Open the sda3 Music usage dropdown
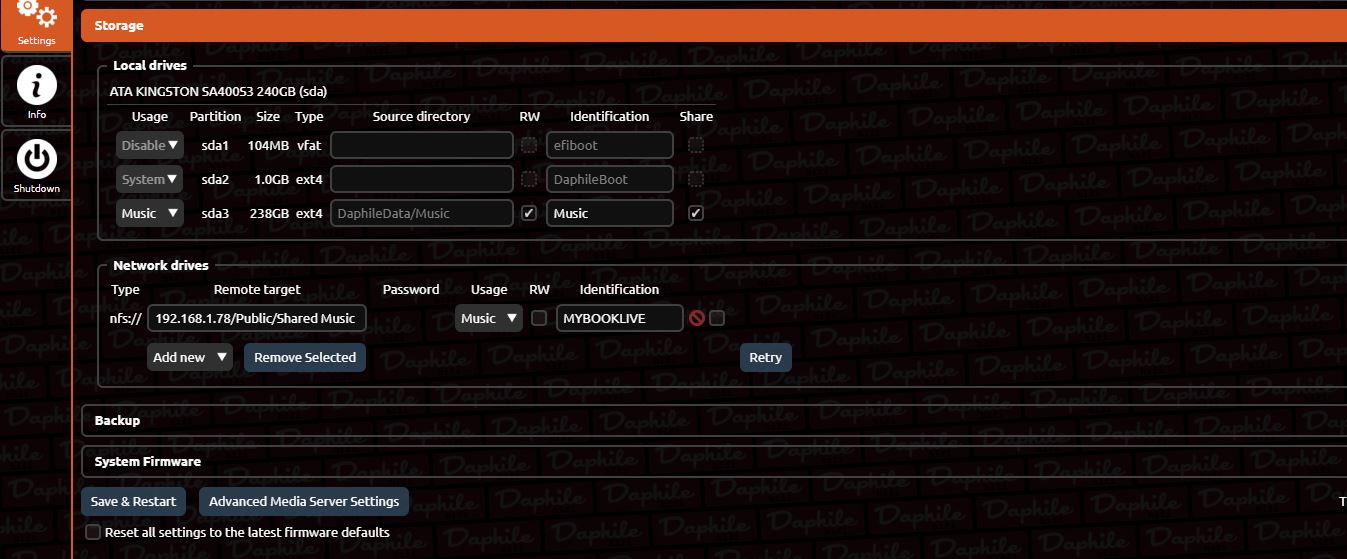Screen dimensions: 1347x559 pos(150,213)
